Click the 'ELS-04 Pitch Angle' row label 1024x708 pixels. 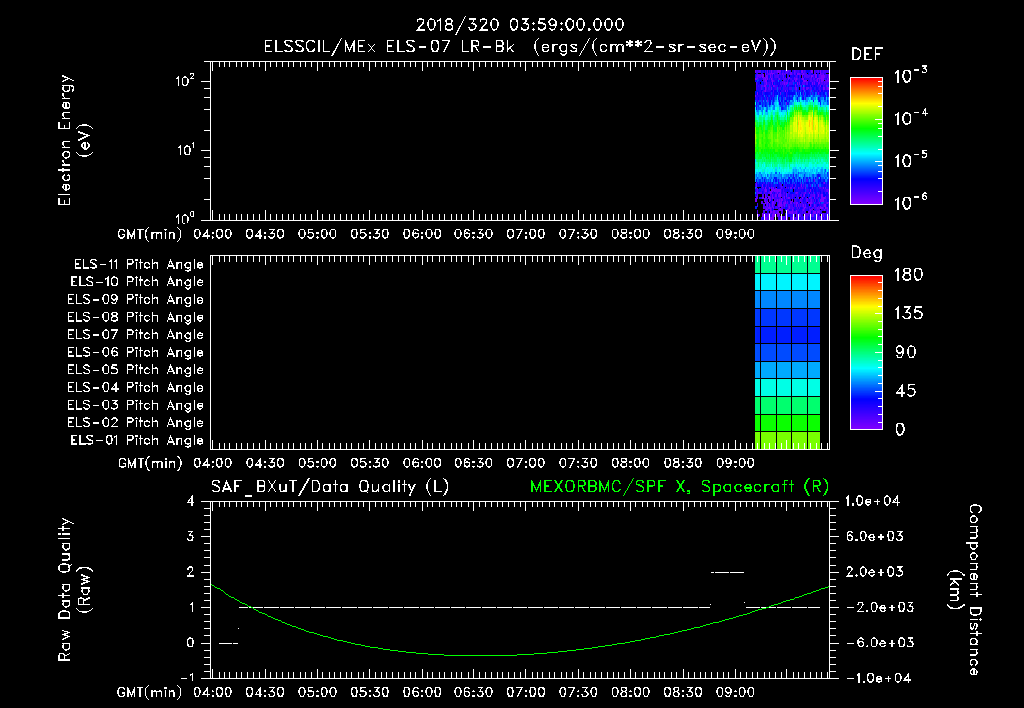coord(135,387)
